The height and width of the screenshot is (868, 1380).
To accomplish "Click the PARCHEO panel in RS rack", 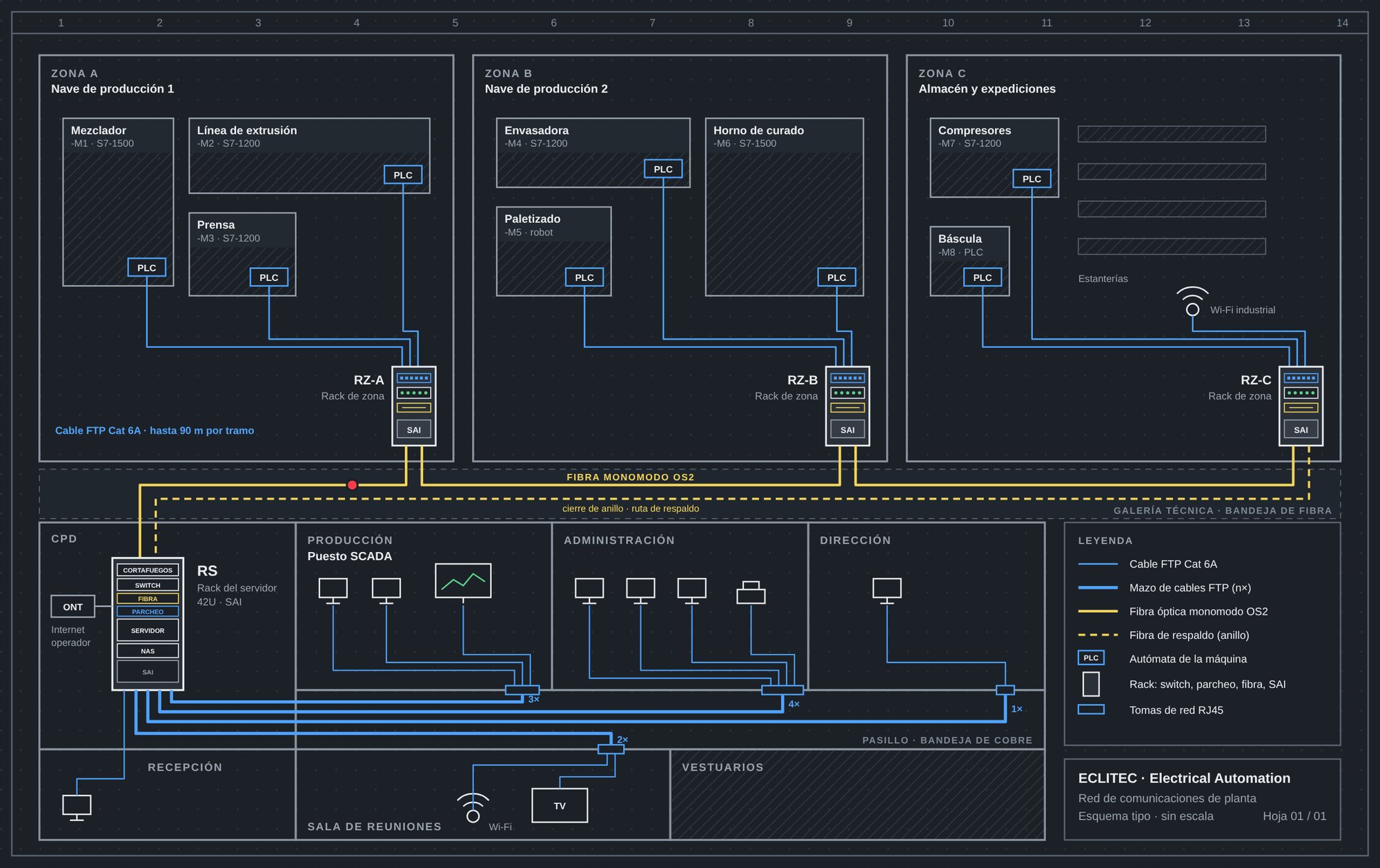I will click(148, 611).
